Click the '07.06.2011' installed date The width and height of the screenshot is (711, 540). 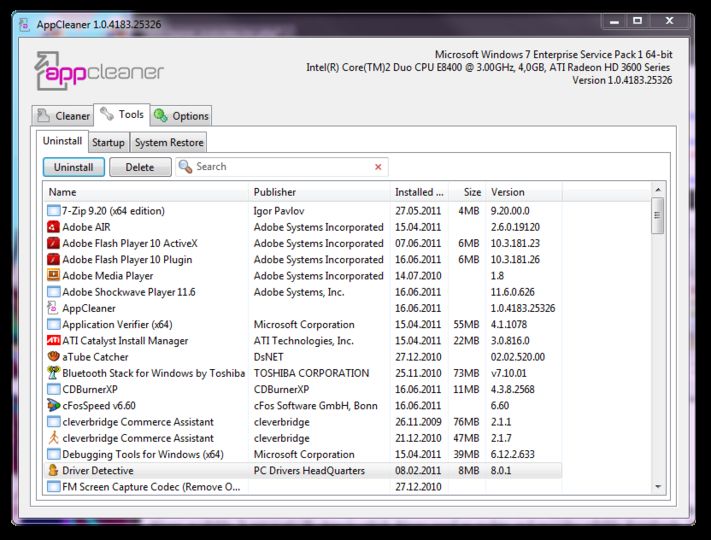[418, 243]
